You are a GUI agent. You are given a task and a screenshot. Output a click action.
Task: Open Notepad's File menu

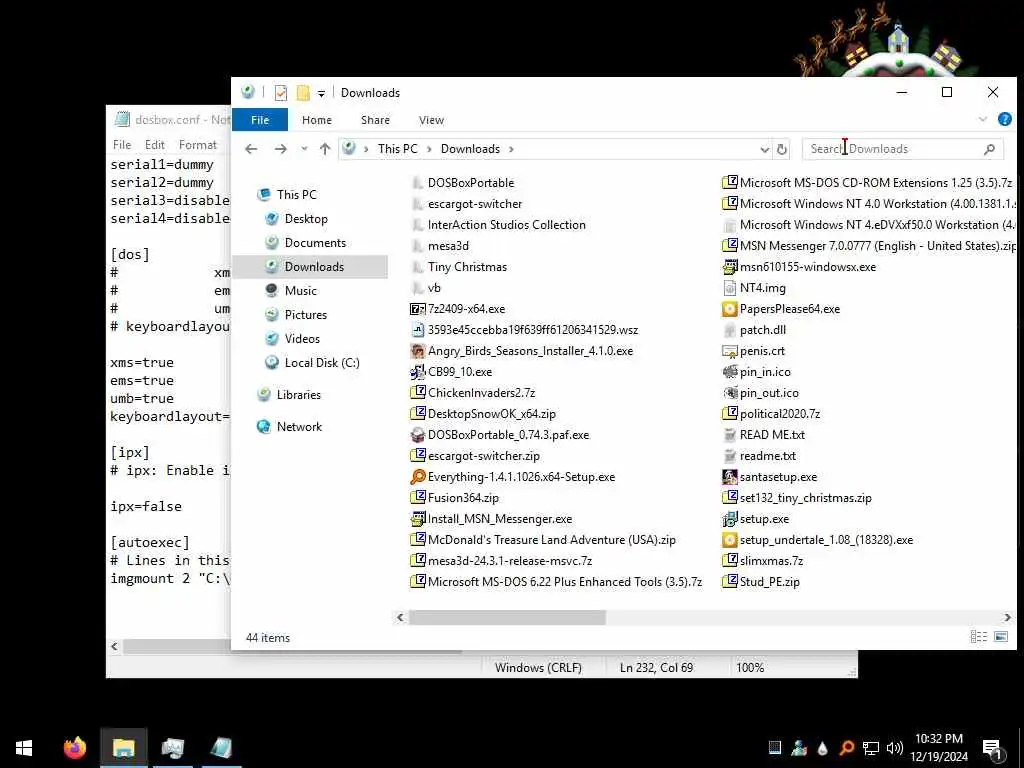122,145
